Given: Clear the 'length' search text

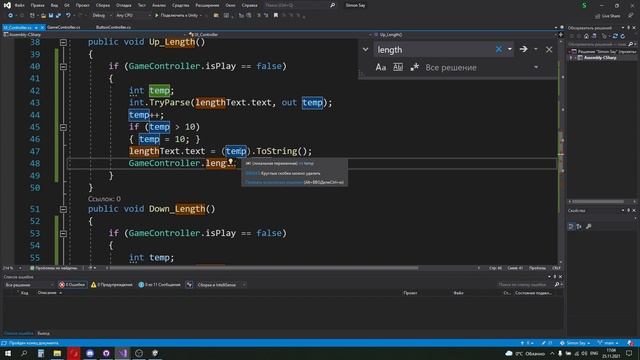Looking at the screenshot, I should [x=498, y=49].
